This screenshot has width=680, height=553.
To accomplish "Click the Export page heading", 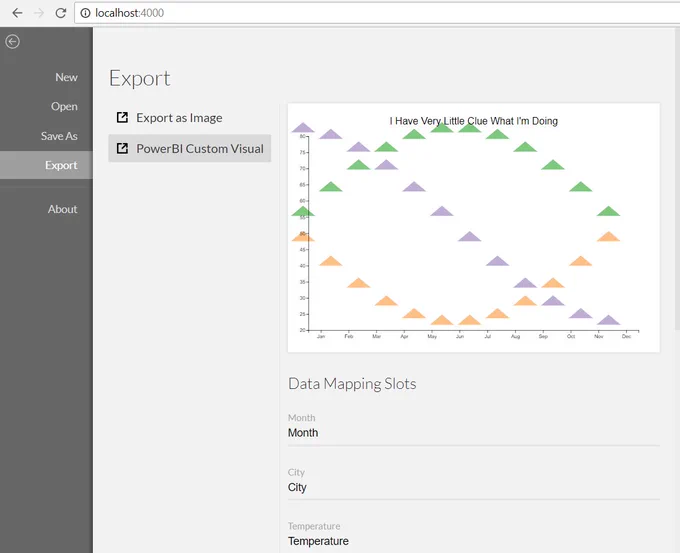I will coord(140,79).
